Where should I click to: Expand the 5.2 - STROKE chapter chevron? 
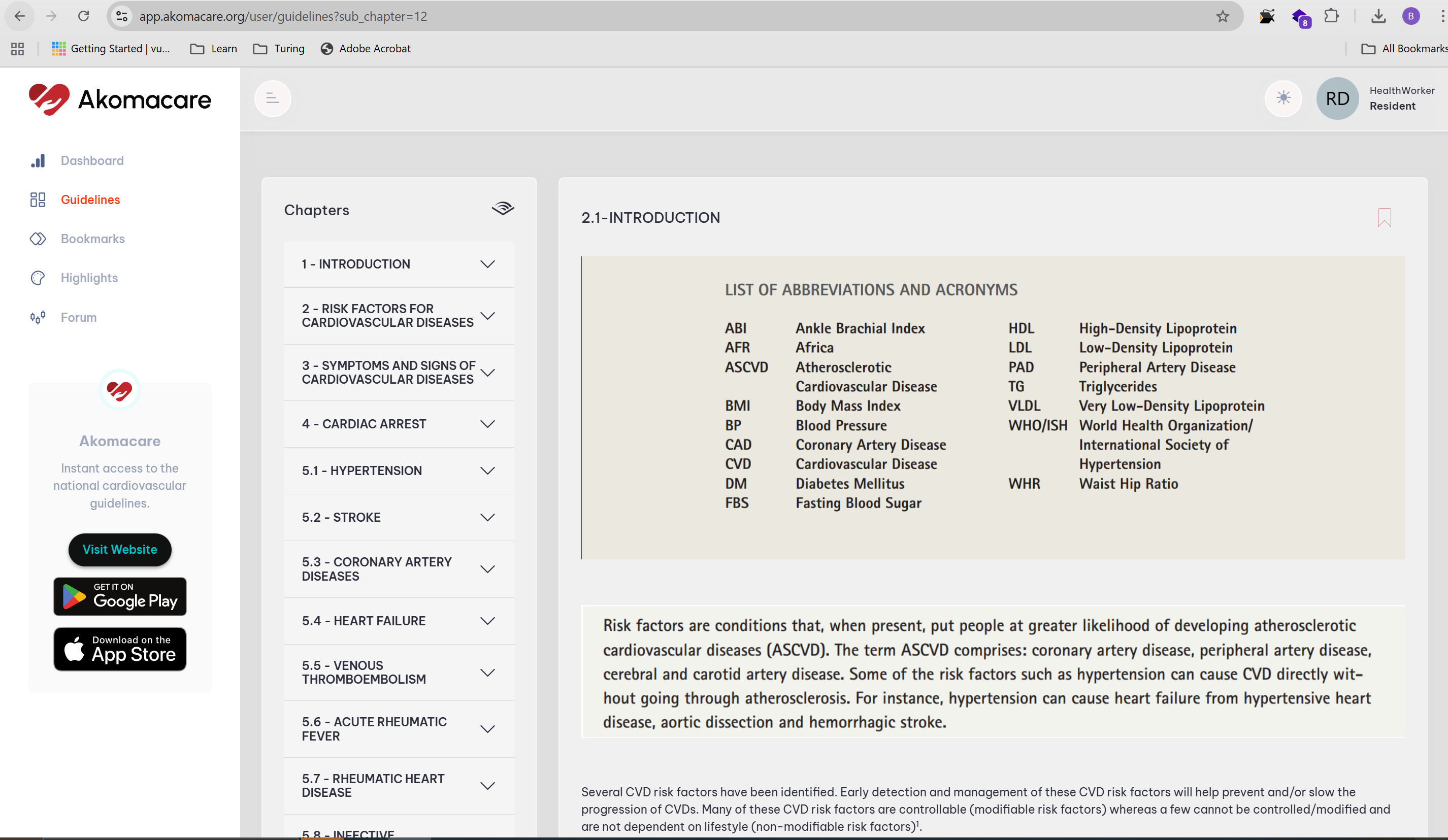[x=487, y=518]
